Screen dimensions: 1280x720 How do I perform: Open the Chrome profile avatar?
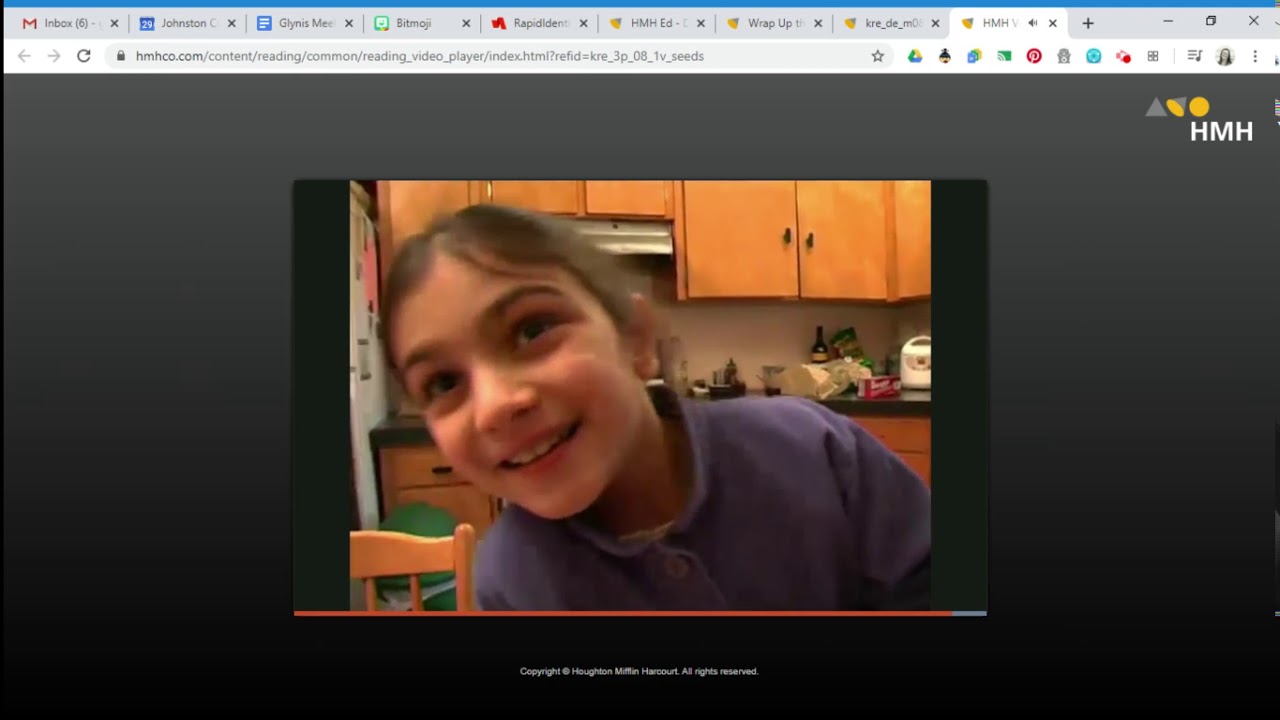coord(1225,56)
